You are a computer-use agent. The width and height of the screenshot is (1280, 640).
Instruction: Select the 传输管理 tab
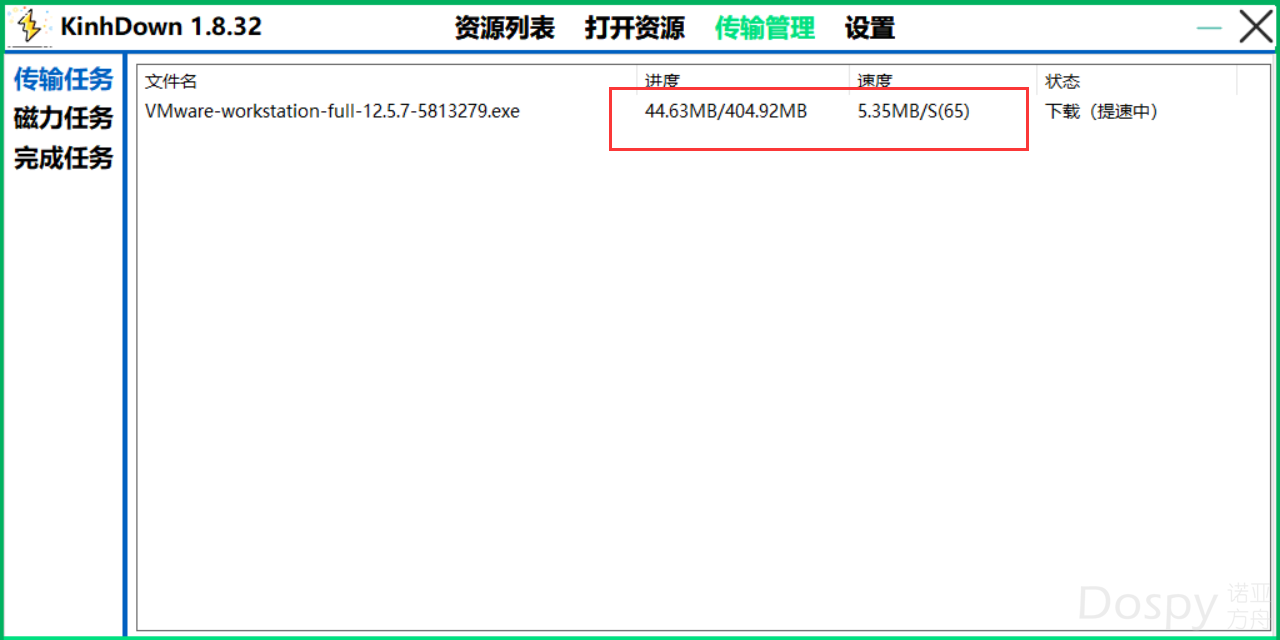pos(765,28)
